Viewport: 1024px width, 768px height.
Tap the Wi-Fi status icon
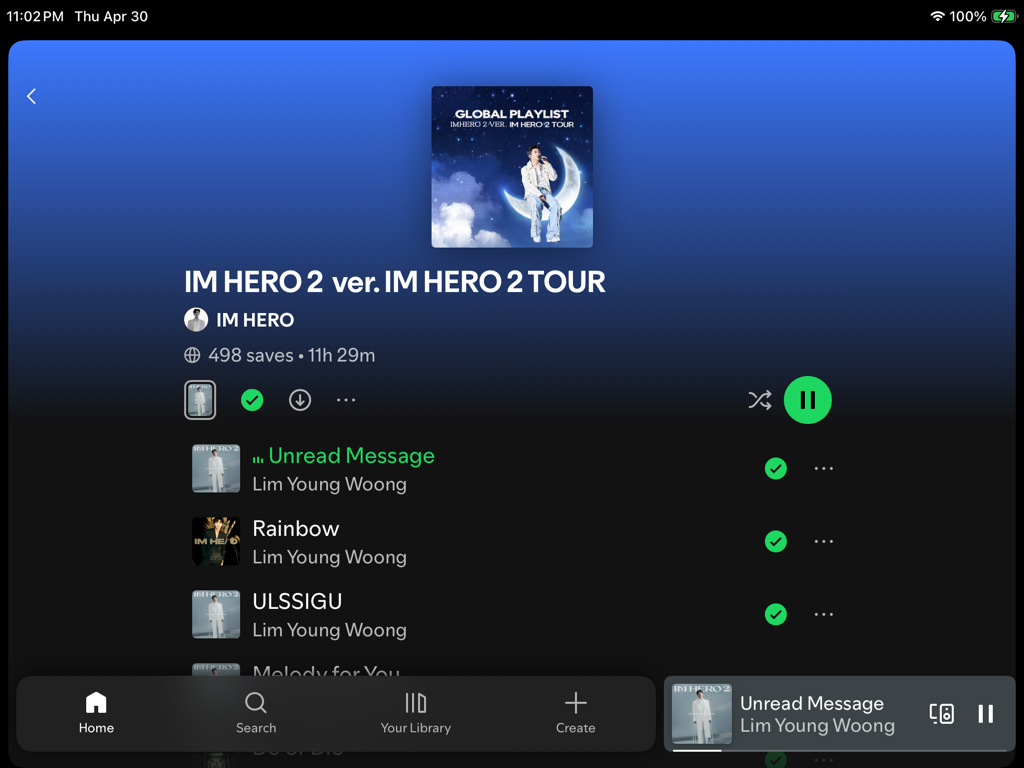coord(937,16)
